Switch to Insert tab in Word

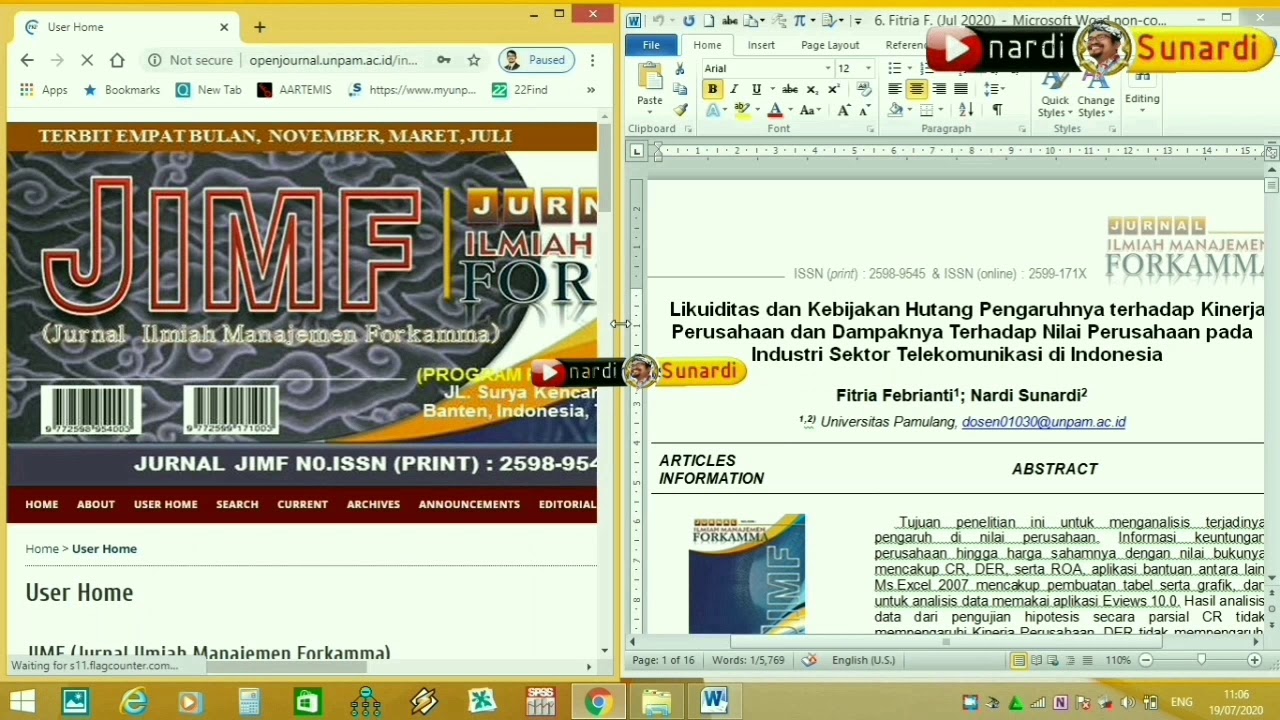pyautogui.click(x=761, y=45)
